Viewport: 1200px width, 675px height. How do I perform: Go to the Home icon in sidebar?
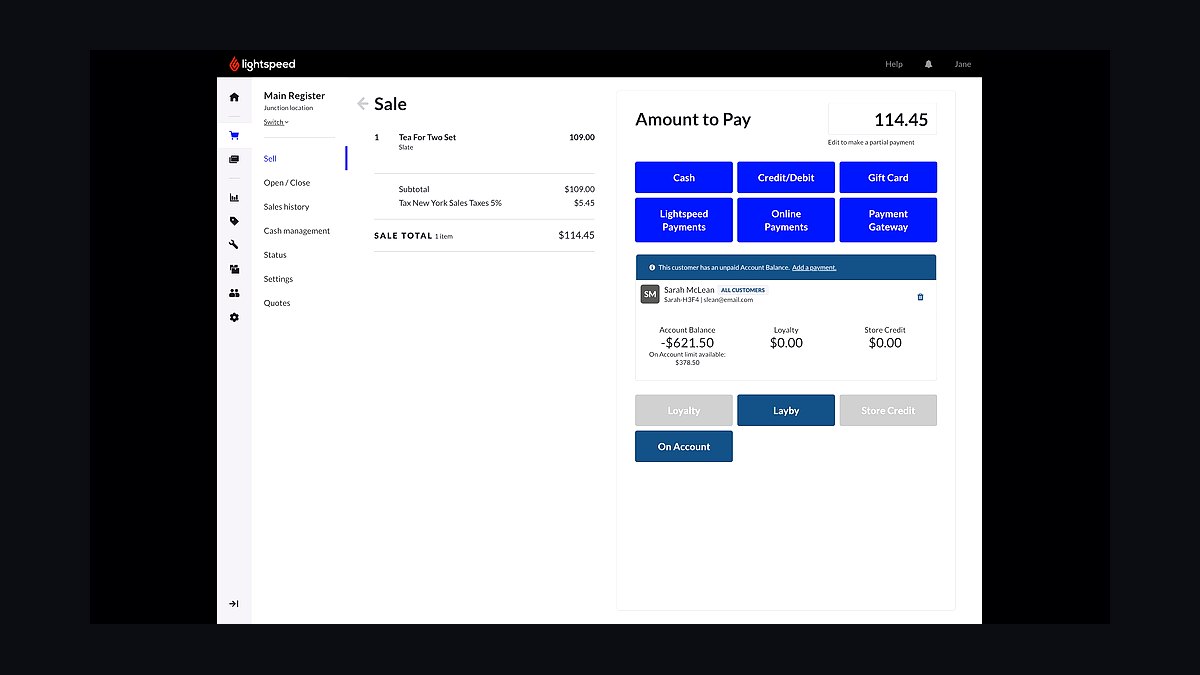point(234,97)
